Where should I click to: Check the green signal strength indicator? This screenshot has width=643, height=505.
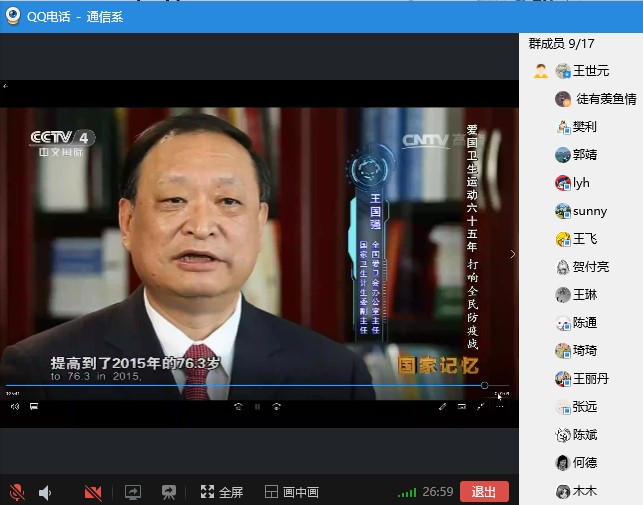pyautogui.click(x=407, y=492)
